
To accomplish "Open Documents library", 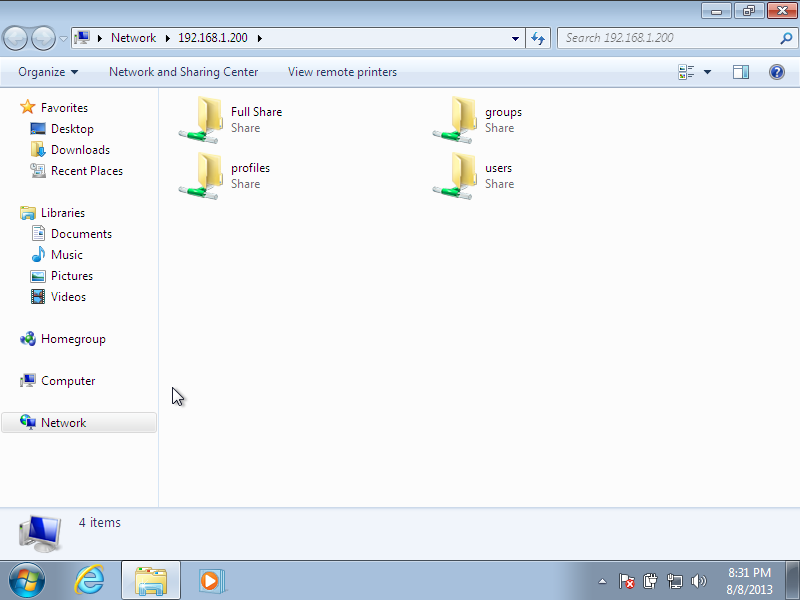I will [81, 233].
